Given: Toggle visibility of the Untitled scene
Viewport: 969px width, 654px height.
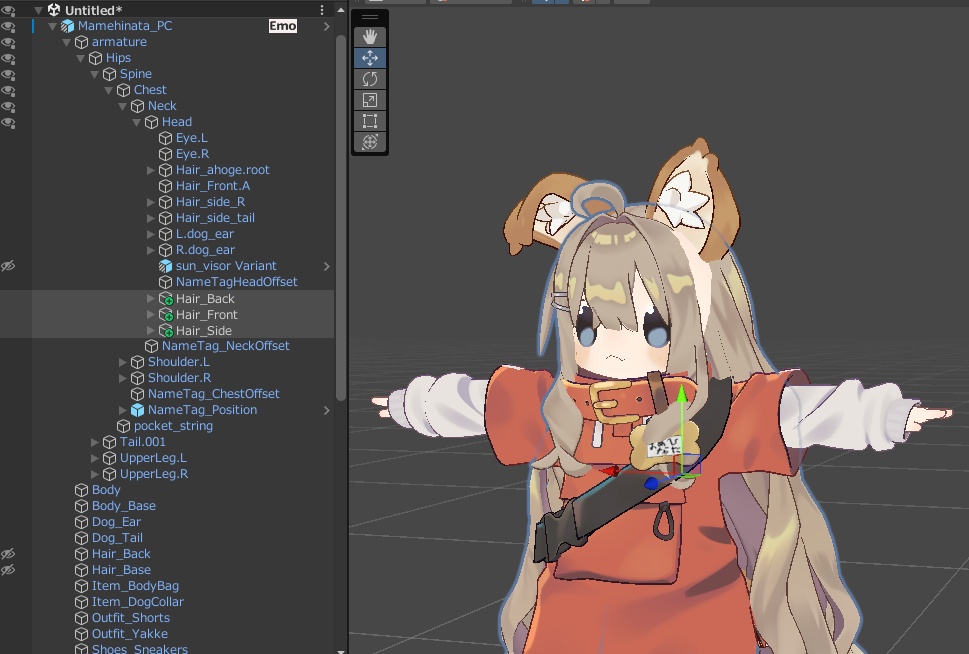Looking at the screenshot, I should click(8, 10).
